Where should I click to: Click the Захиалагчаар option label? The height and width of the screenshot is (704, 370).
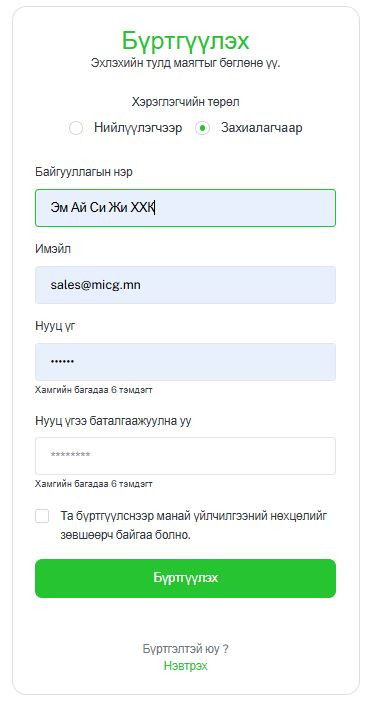pyautogui.click(x=261, y=128)
